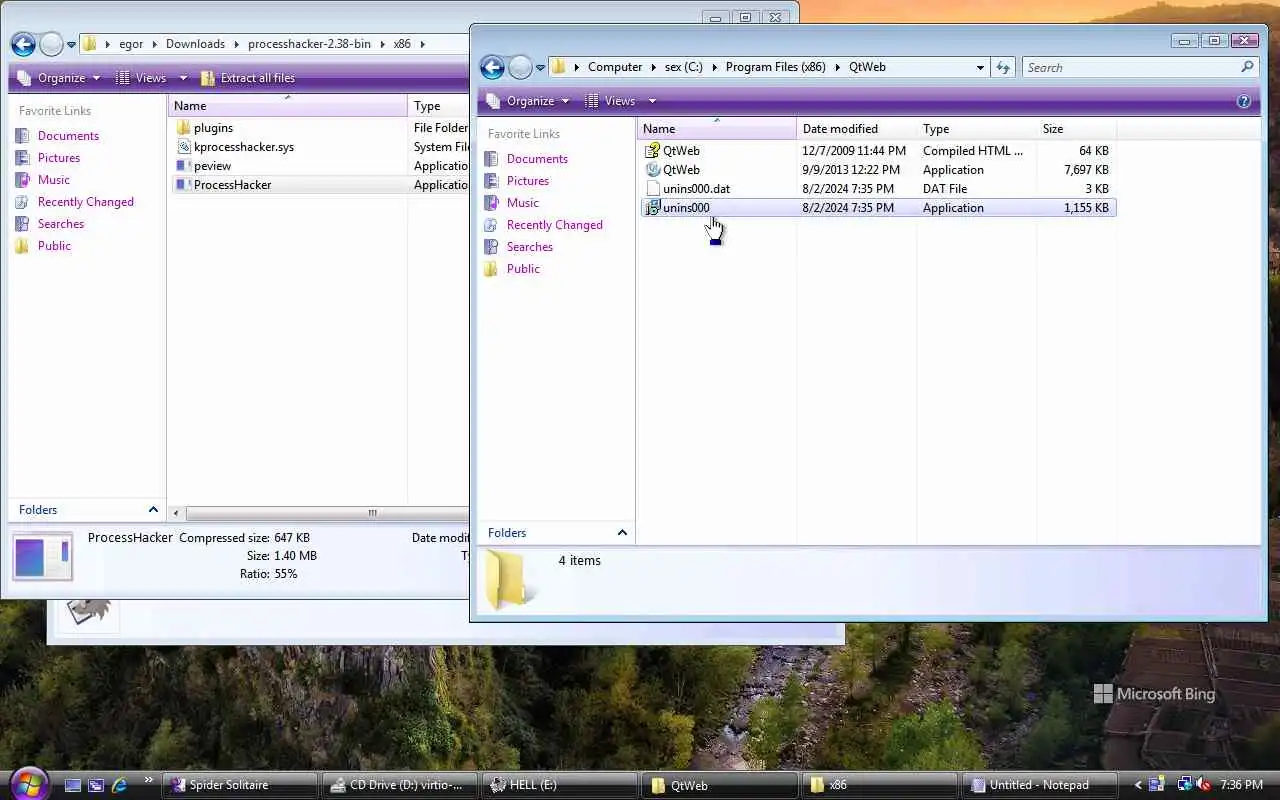This screenshot has height=800, width=1280.
Task: Switch to HELL (E:) taskbar button
Action: coord(561,785)
